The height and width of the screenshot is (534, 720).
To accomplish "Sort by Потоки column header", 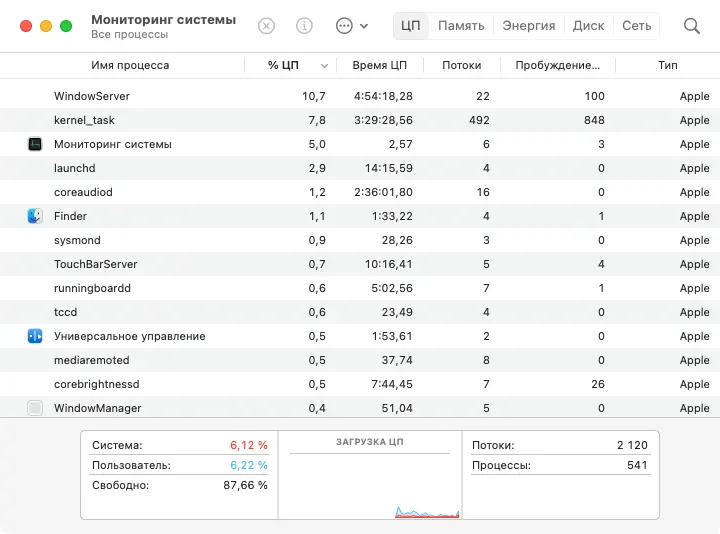I will 461,65.
